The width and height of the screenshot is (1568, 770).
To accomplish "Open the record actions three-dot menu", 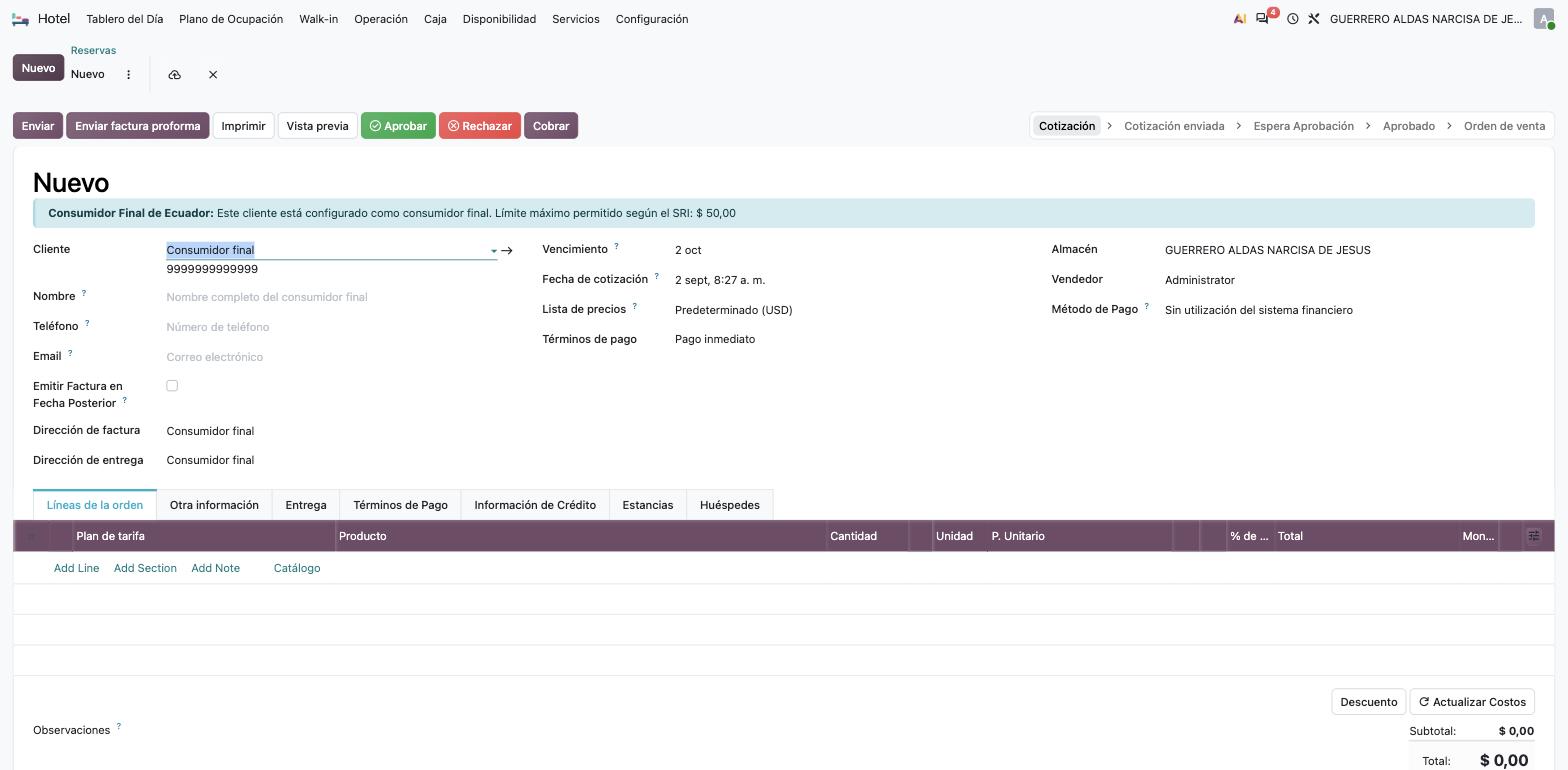I will point(128,75).
